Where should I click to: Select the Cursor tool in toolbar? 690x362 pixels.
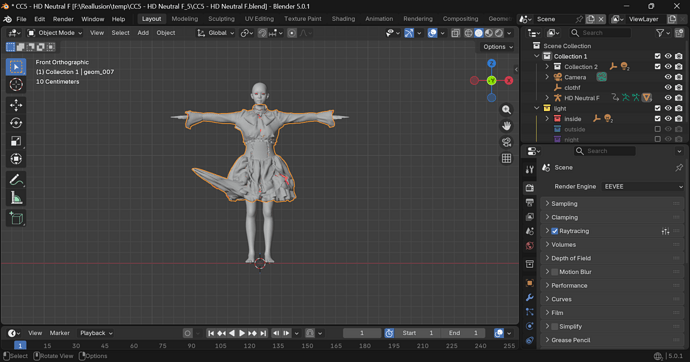16,84
